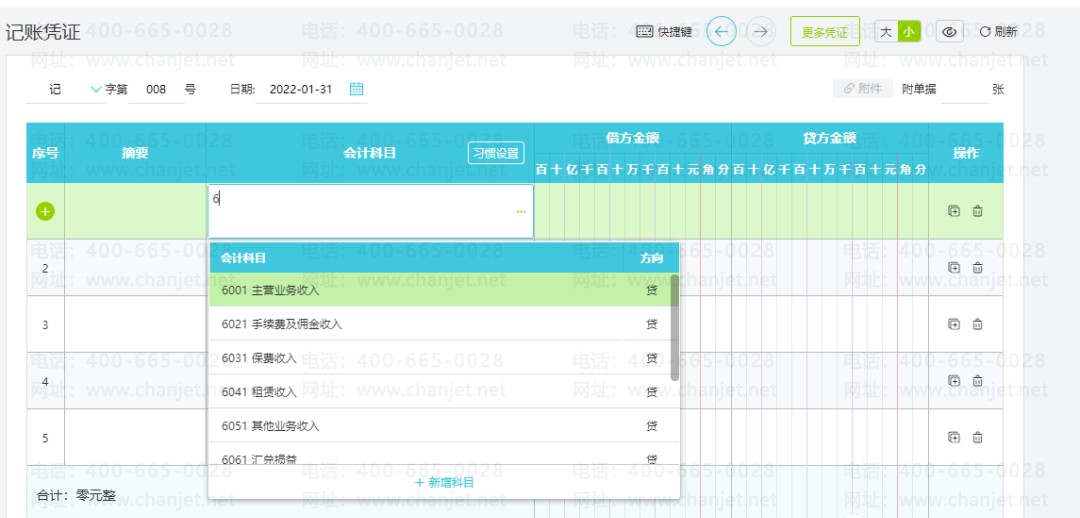This screenshot has width=1080, height=518.
Task: Delete row 2 with its trash icon
Action: click(977, 268)
